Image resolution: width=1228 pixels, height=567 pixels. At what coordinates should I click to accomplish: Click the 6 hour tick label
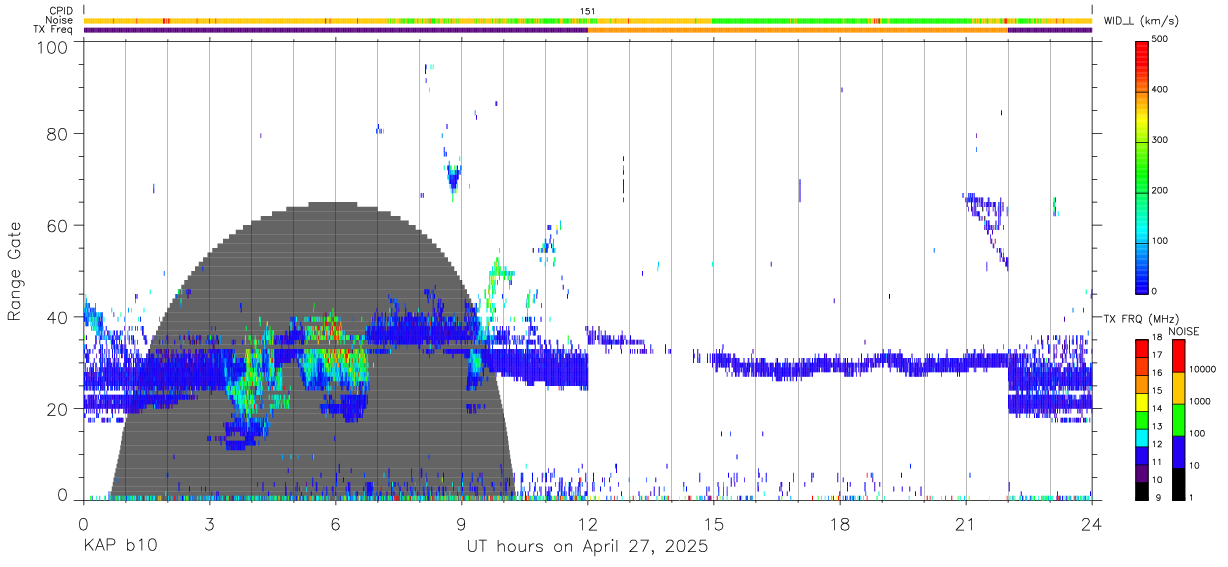pyautogui.click(x=335, y=524)
